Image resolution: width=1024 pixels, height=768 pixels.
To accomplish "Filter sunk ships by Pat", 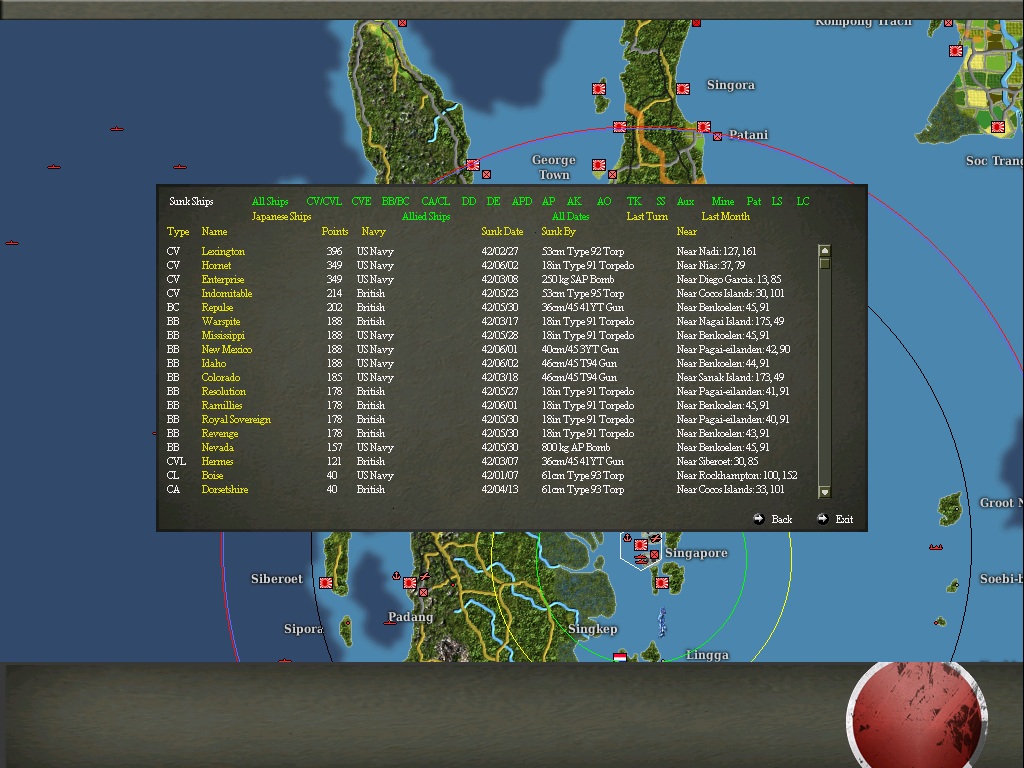I will (x=754, y=201).
